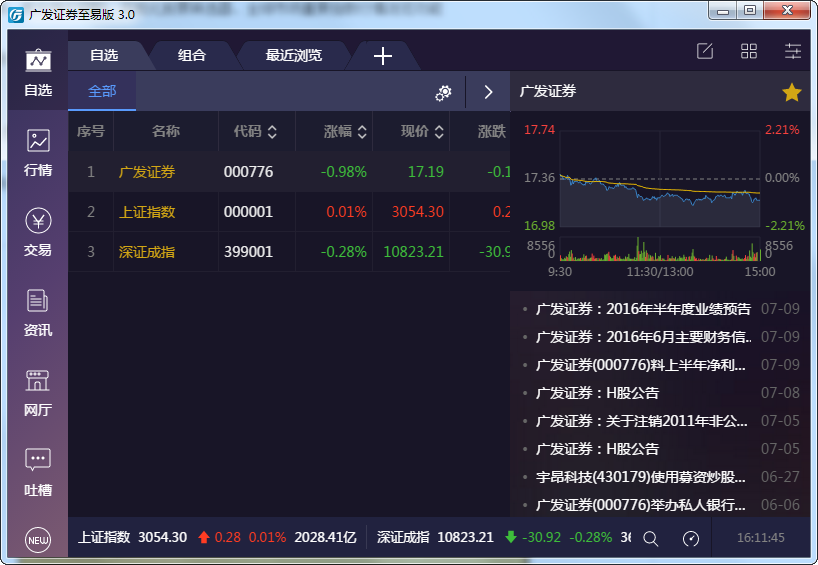Click the plus icon to add a tab
The height and width of the screenshot is (565, 818).
pos(383,56)
